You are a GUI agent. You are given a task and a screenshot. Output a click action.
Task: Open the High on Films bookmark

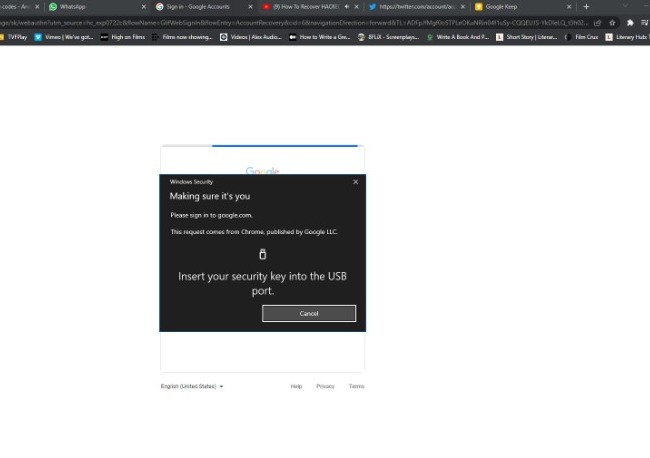pyautogui.click(x=123, y=37)
